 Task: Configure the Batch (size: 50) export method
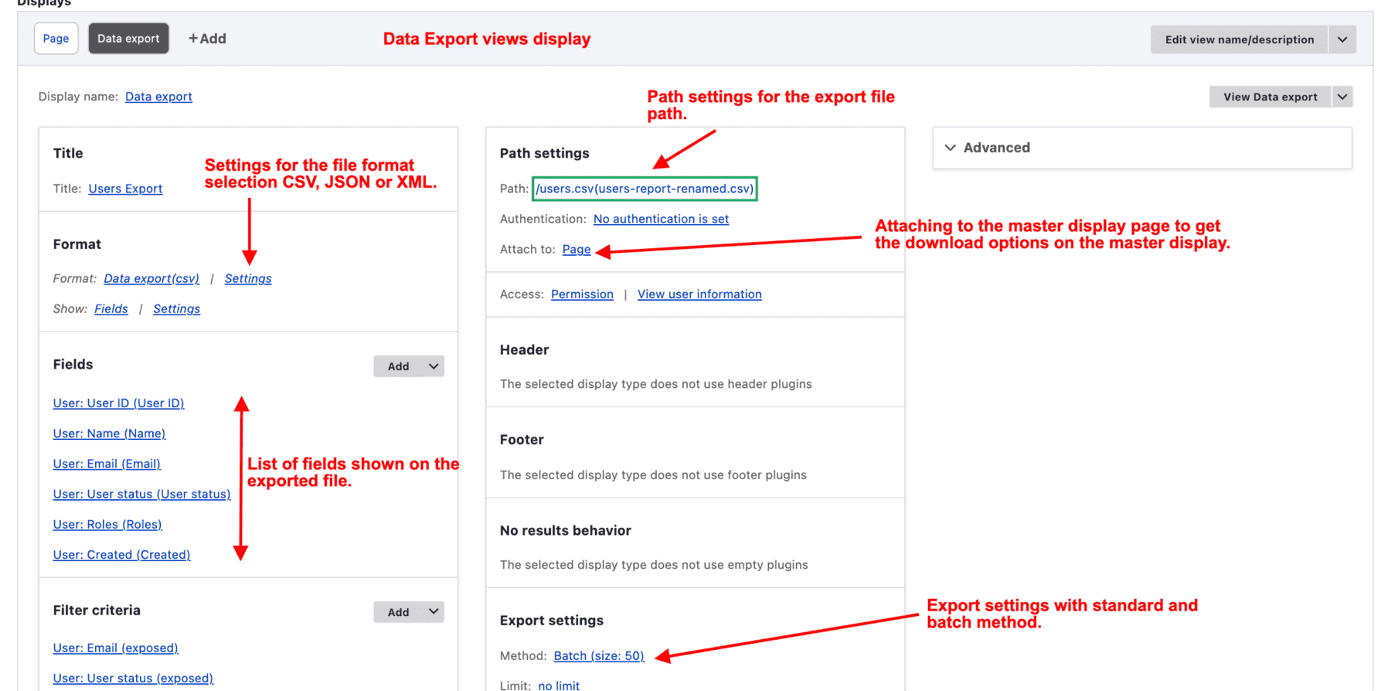coord(598,655)
